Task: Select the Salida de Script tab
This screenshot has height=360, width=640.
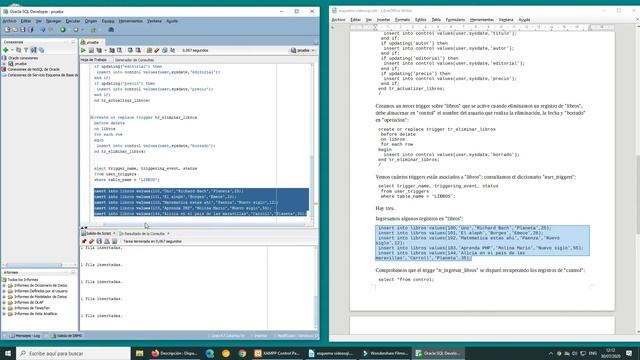Action: tap(98, 233)
